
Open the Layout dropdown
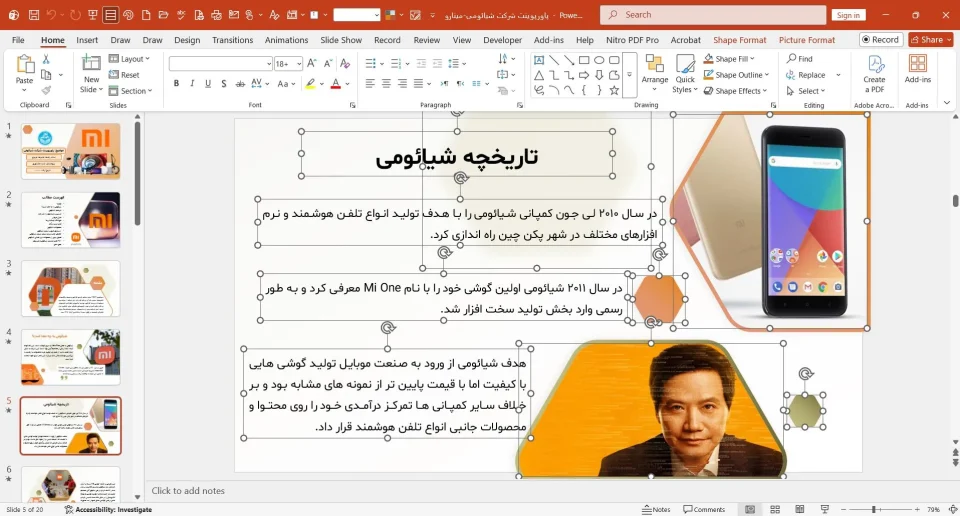click(129, 59)
